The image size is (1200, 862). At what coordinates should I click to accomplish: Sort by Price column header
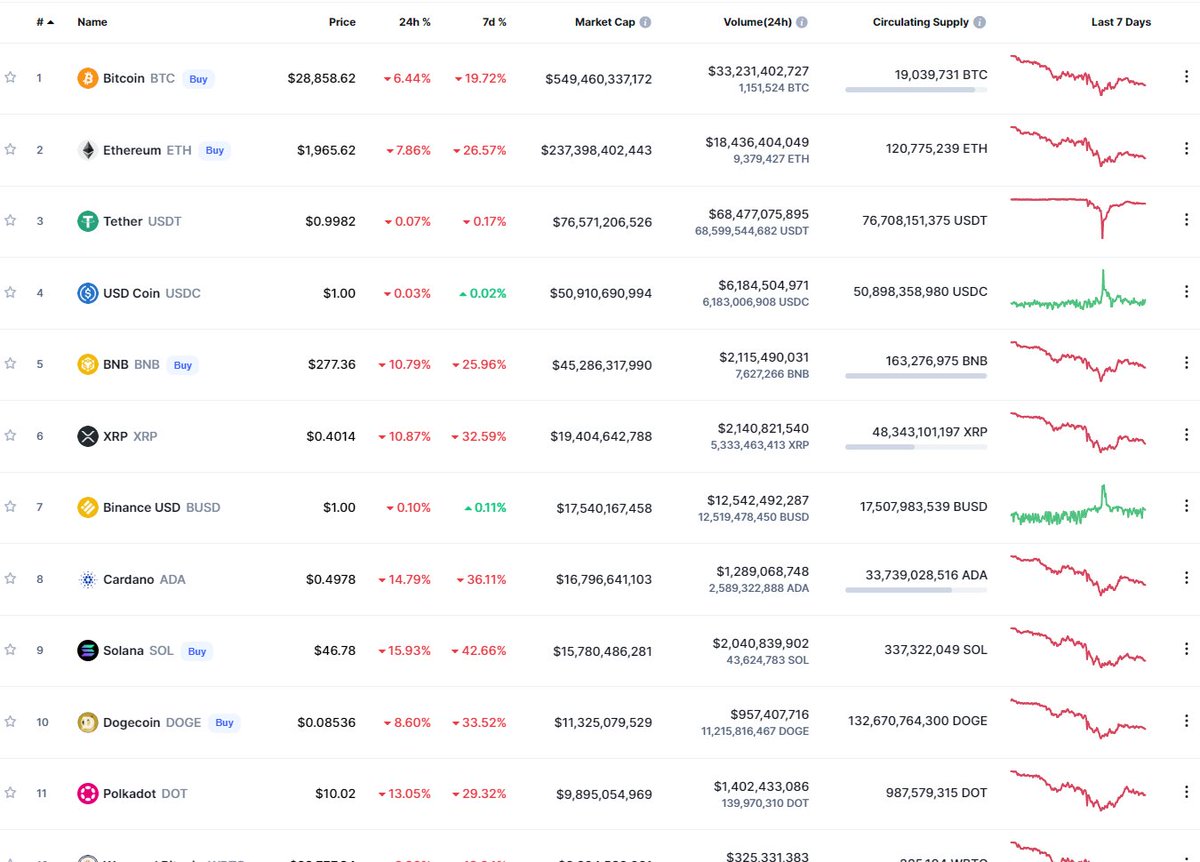[x=342, y=22]
